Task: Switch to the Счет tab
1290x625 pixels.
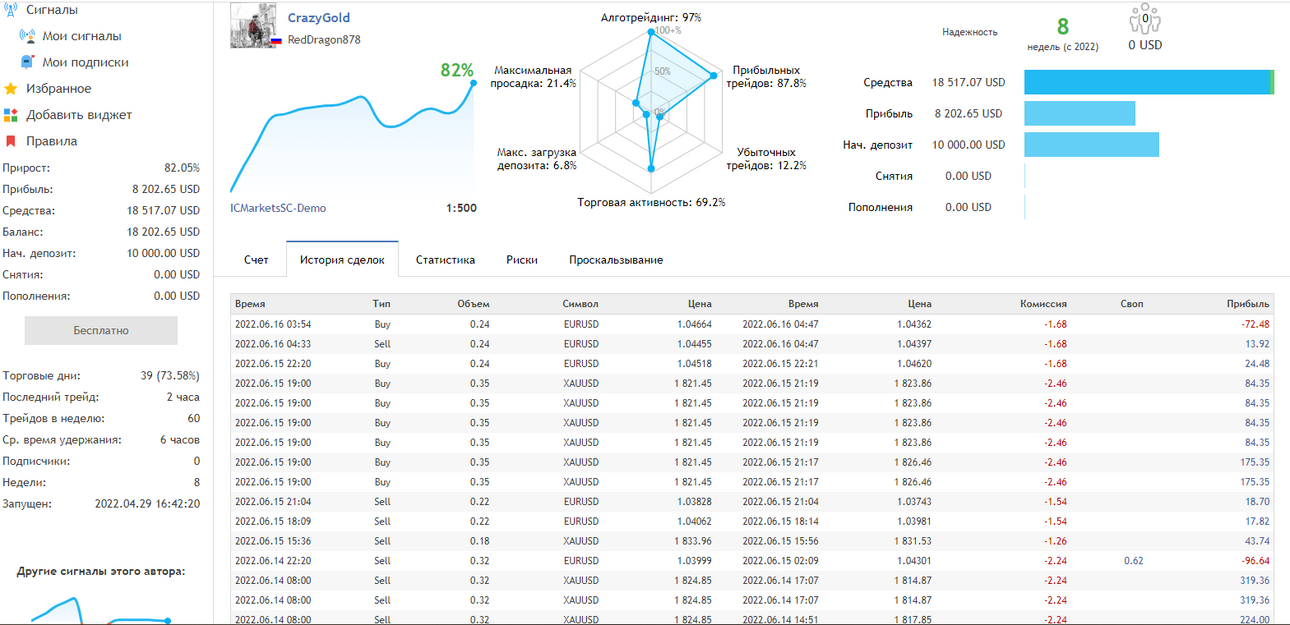Action: tap(256, 260)
